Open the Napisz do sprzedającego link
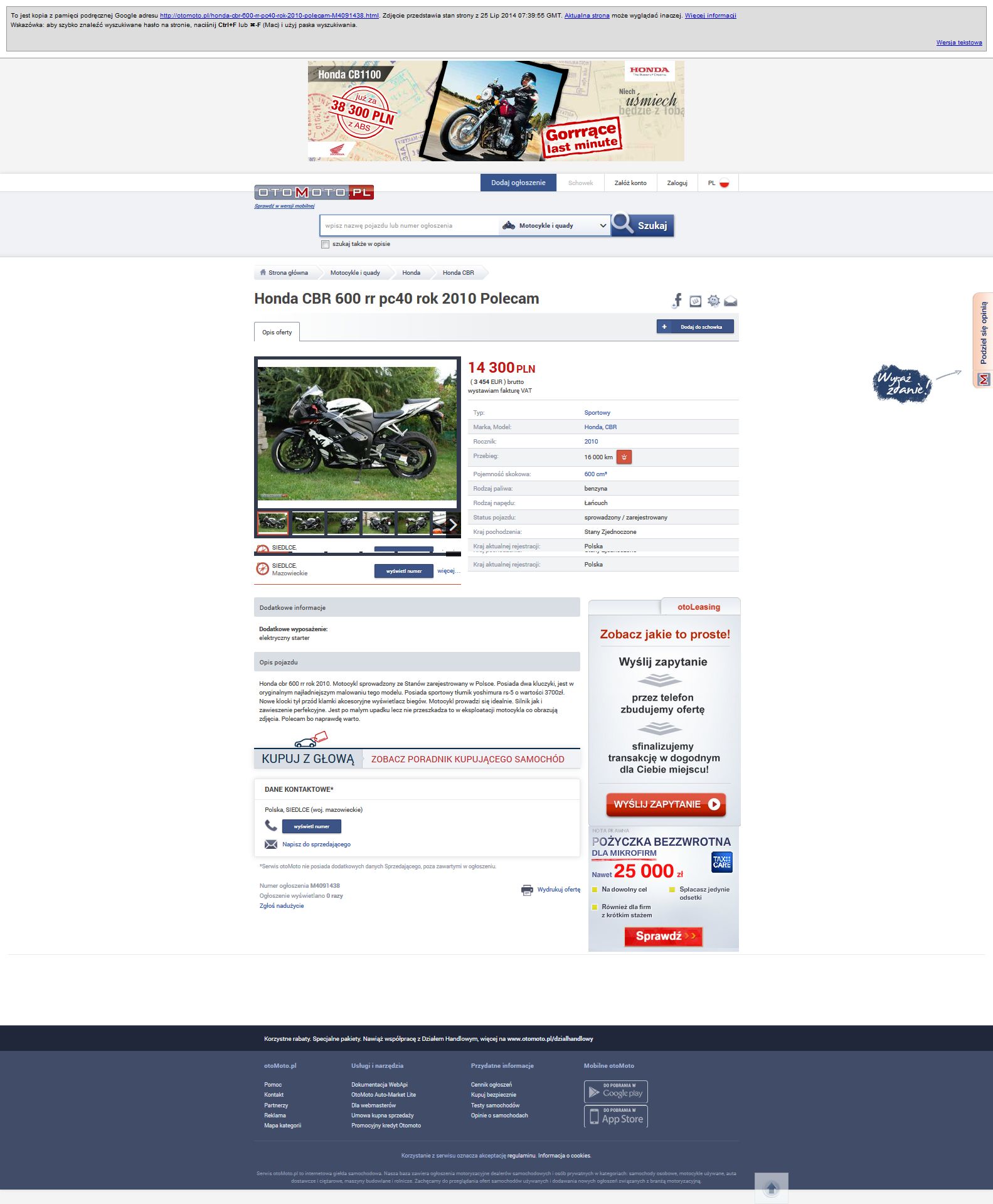 316,844
